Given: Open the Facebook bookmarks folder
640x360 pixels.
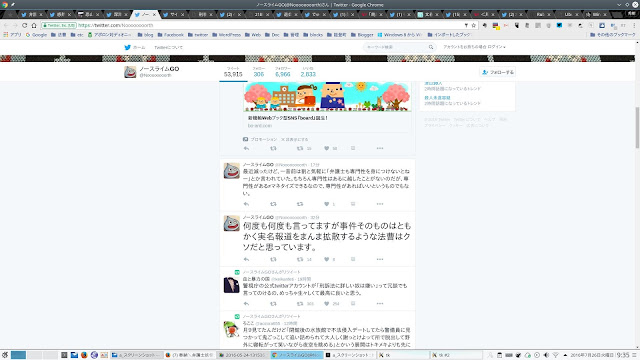Looking at the screenshot, I should pyautogui.click(x=170, y=35).
